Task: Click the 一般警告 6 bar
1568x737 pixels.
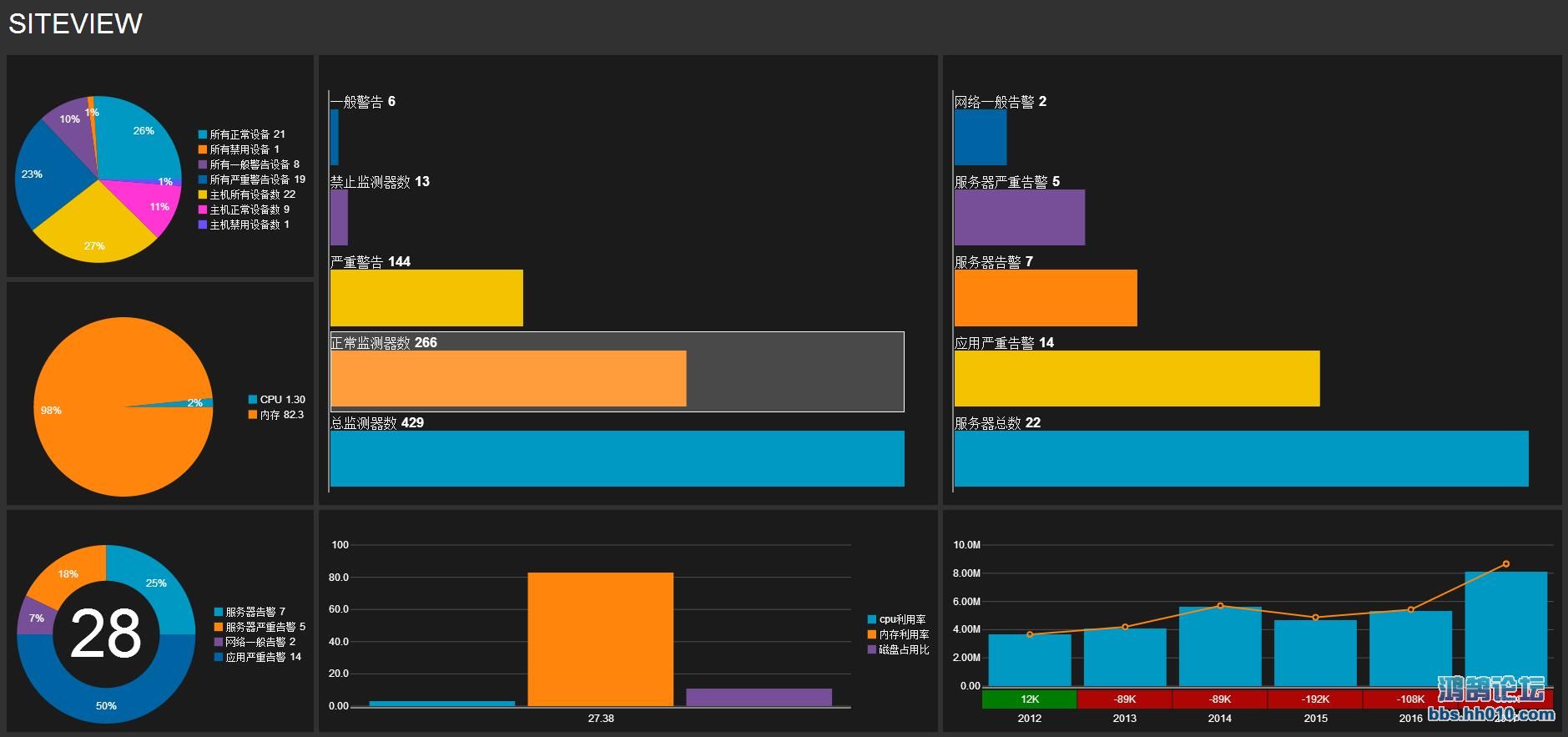Action: pos(335,137)
